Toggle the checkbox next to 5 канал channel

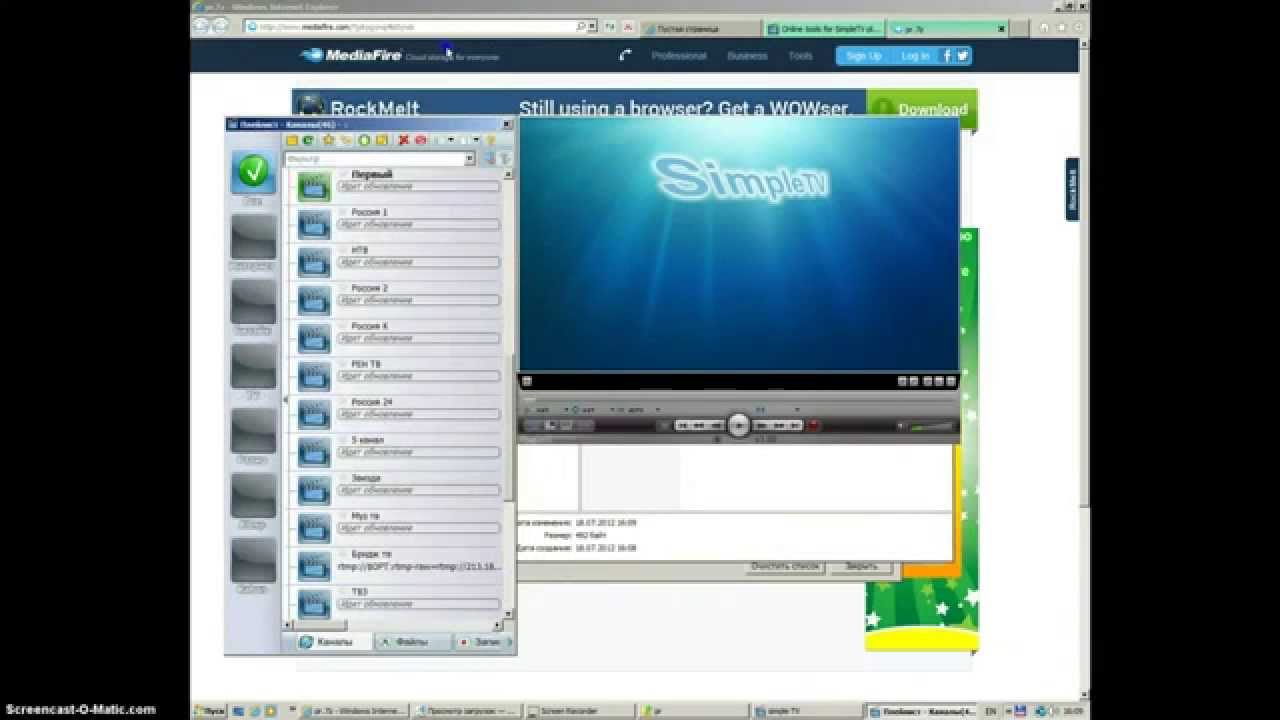pyautogui.click(x=343, y=441)
